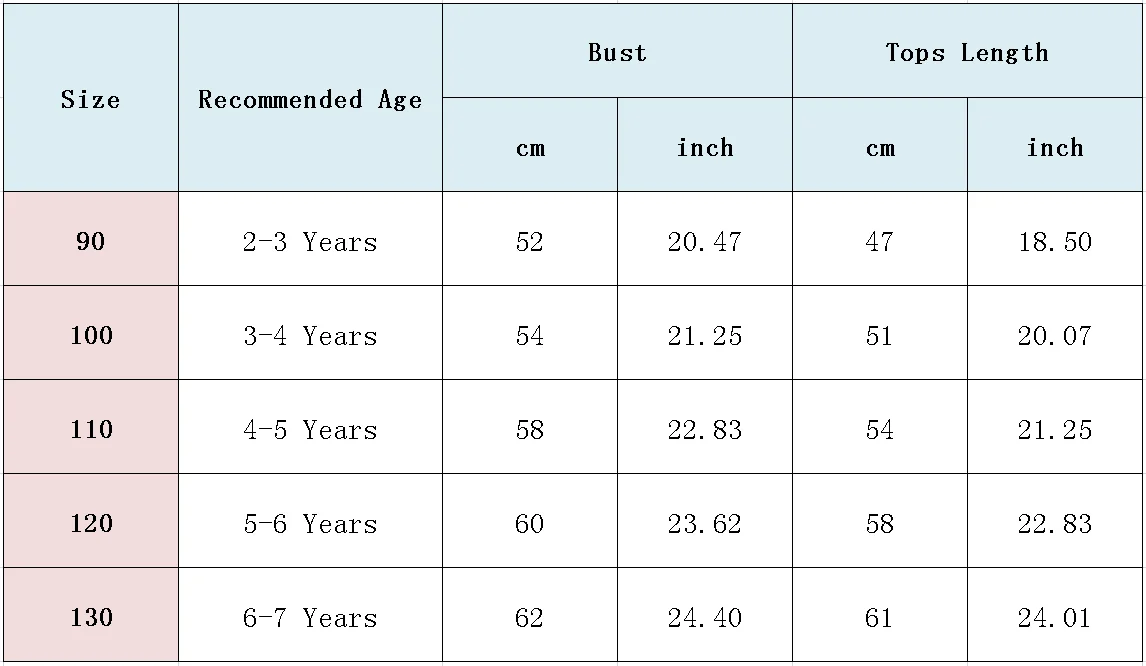1146x666 pixels.
Task: Select the size 120 cell
Action: click(91, 521)
